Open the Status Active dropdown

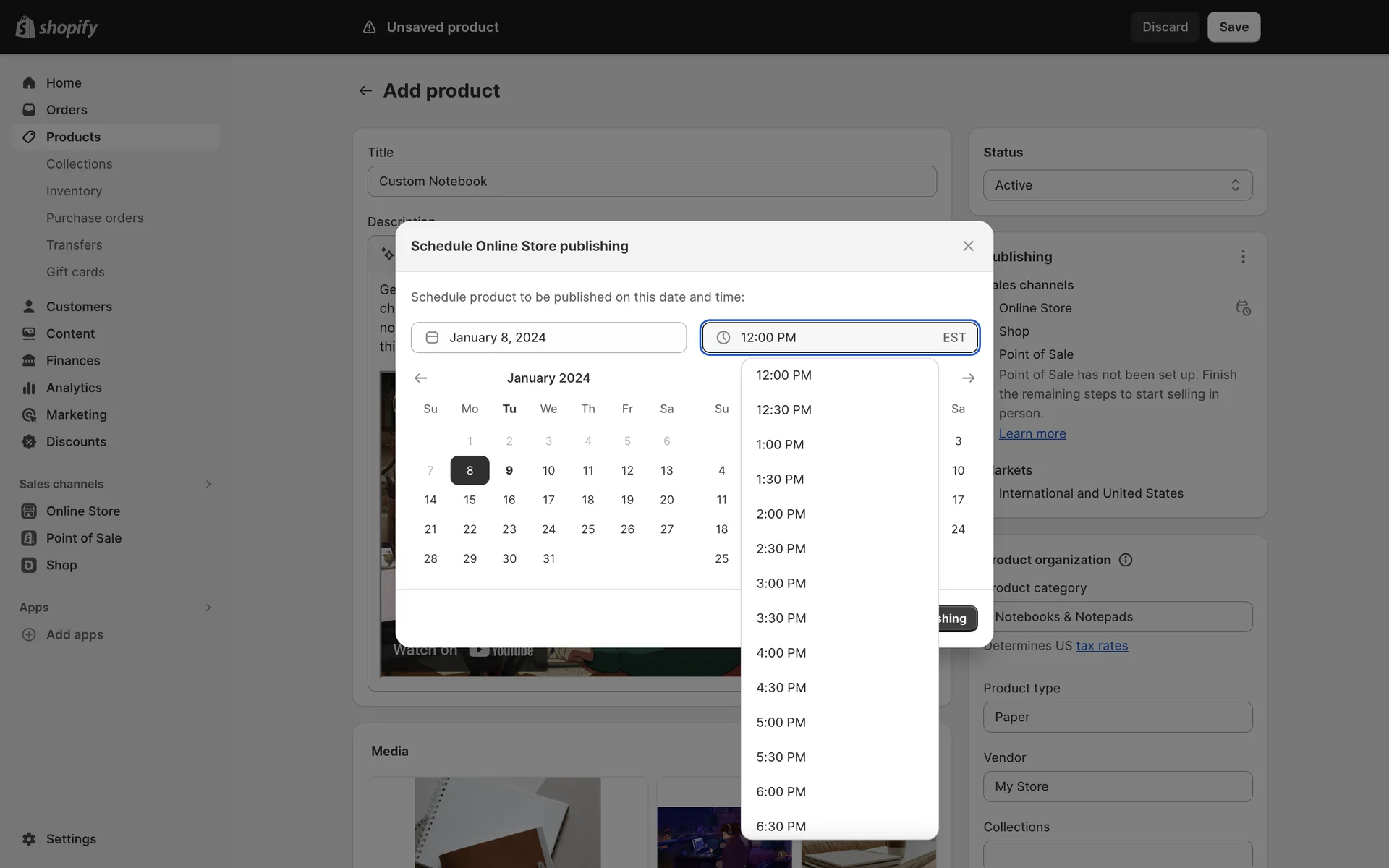point(1118,185)
